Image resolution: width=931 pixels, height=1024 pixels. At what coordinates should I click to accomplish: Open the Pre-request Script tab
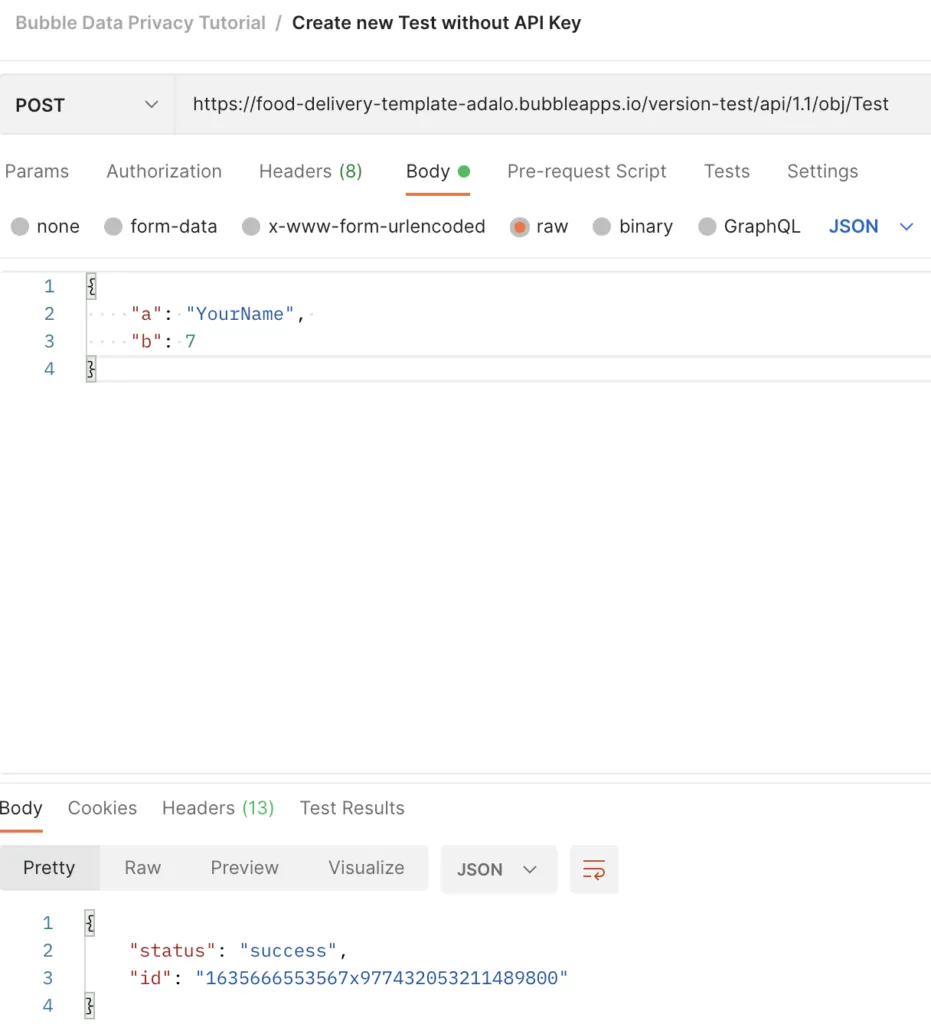(586, 171)
